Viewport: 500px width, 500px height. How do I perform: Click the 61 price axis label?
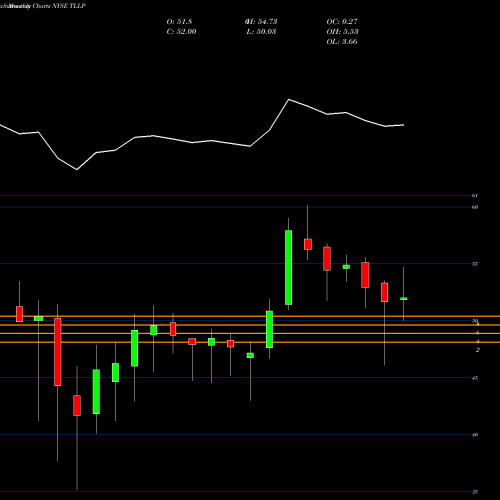[x=475, y=196]
